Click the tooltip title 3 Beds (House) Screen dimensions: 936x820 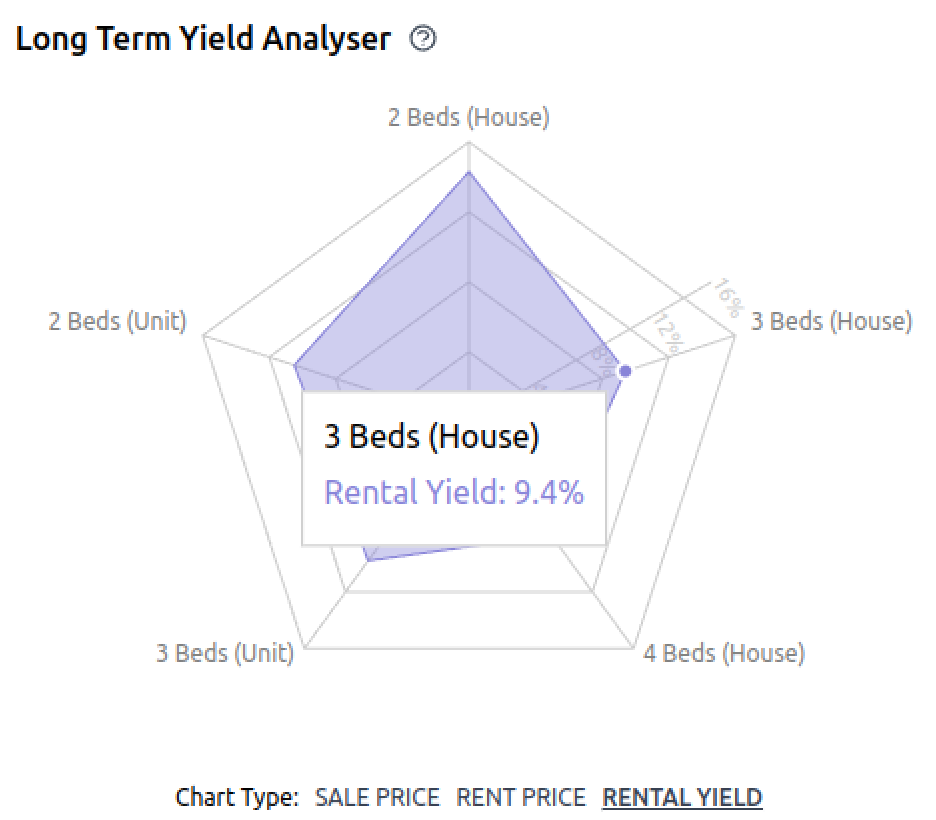tap(432, 436)
